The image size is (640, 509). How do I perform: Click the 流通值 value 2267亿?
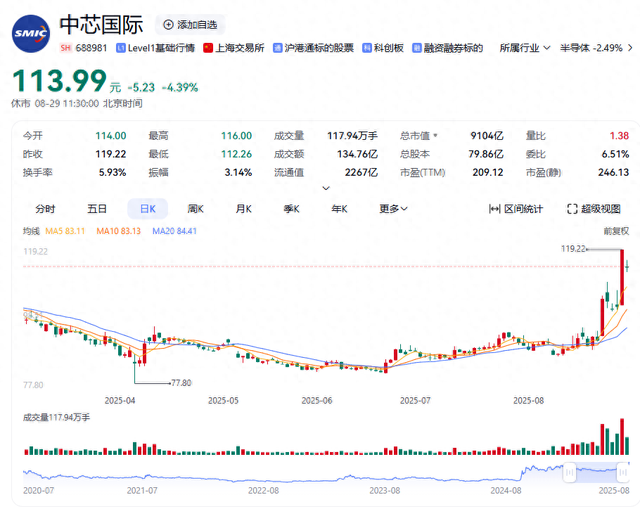[361, 172]
